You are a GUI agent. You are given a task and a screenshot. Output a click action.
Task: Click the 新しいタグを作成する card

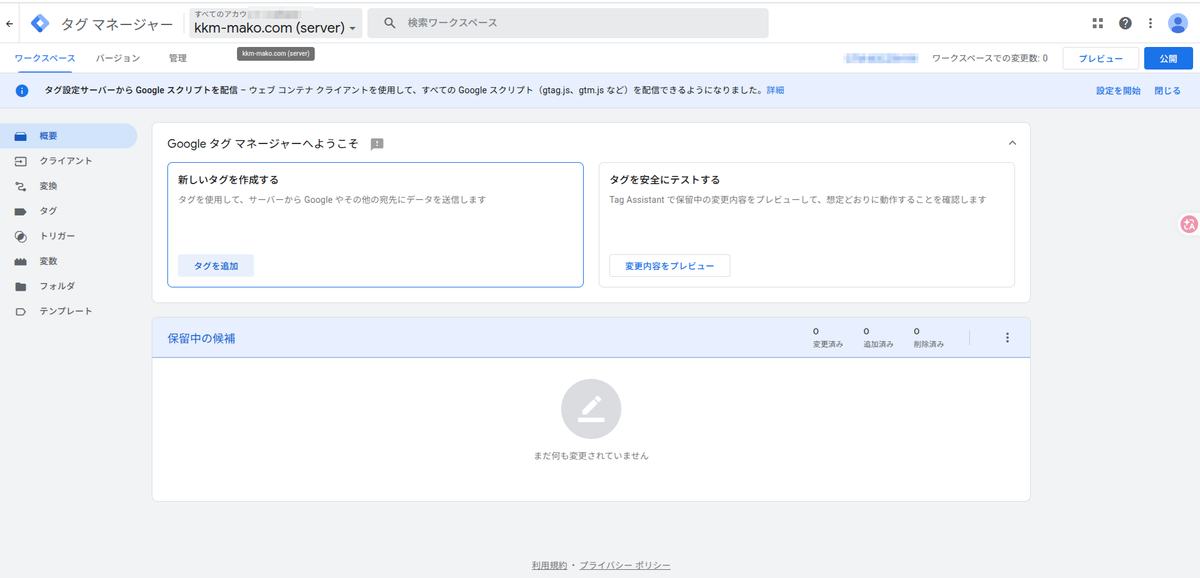click(x=375, y=225)
